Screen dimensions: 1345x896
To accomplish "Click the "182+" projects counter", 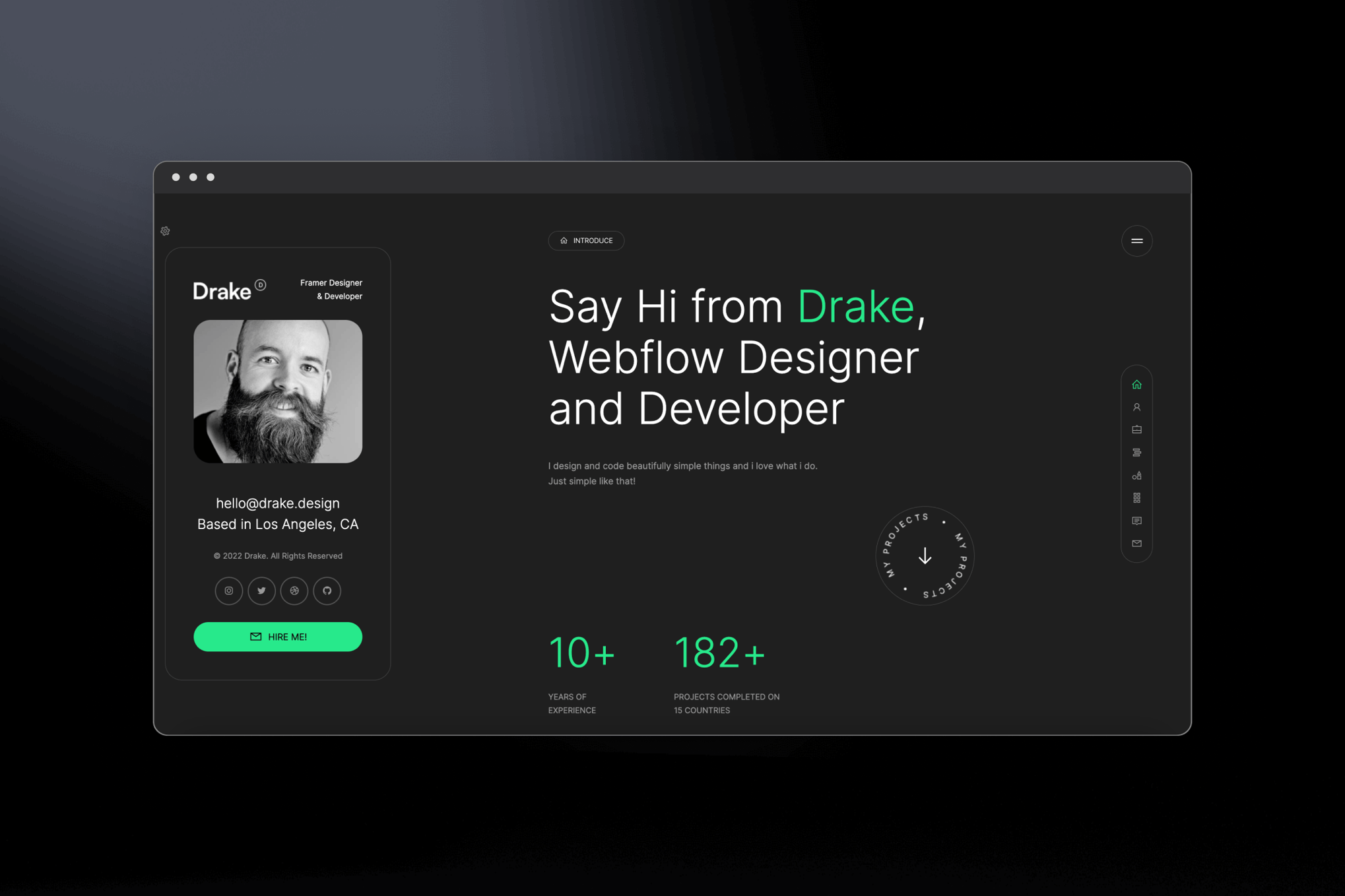I will (x=719, y=653).
